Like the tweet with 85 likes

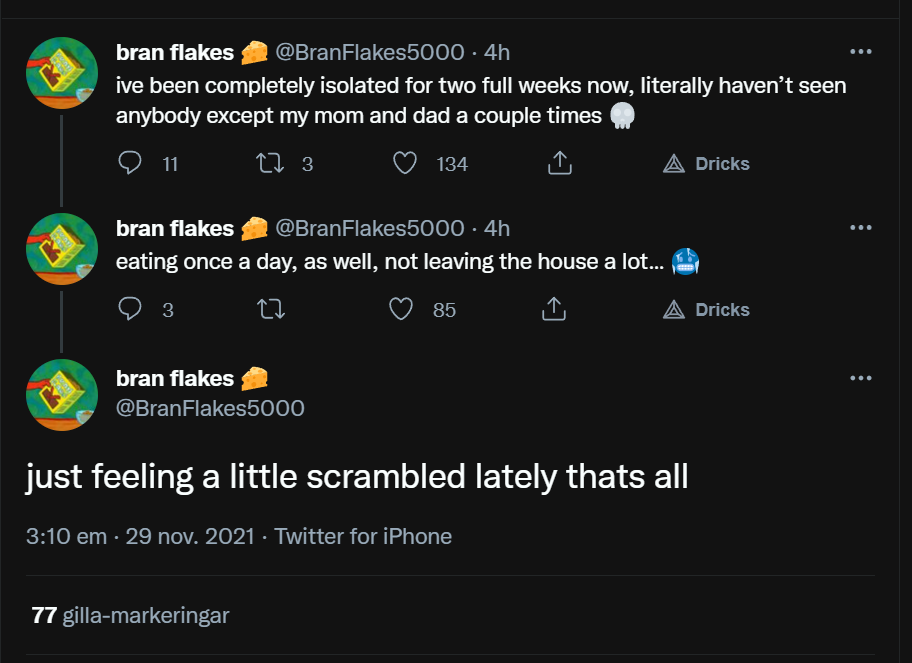402,310
